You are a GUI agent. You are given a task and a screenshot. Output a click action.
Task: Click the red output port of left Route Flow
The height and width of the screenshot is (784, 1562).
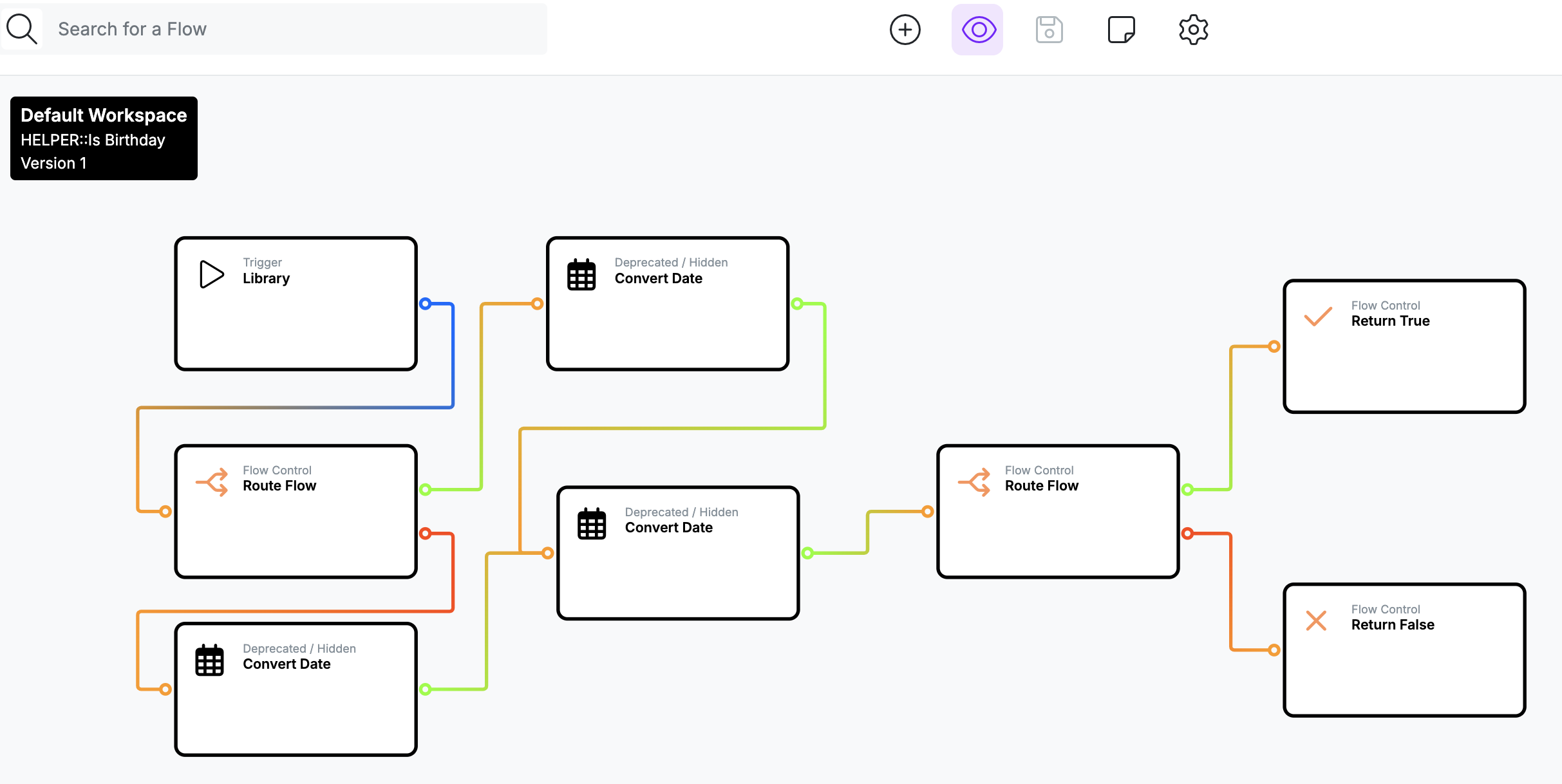pos(425,533)
